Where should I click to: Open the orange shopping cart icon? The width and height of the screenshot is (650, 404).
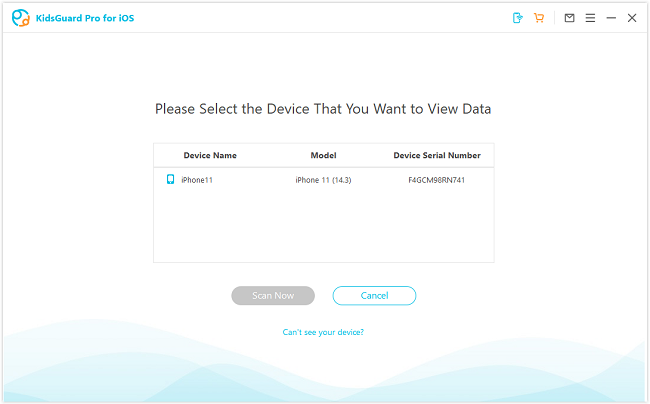539,18
